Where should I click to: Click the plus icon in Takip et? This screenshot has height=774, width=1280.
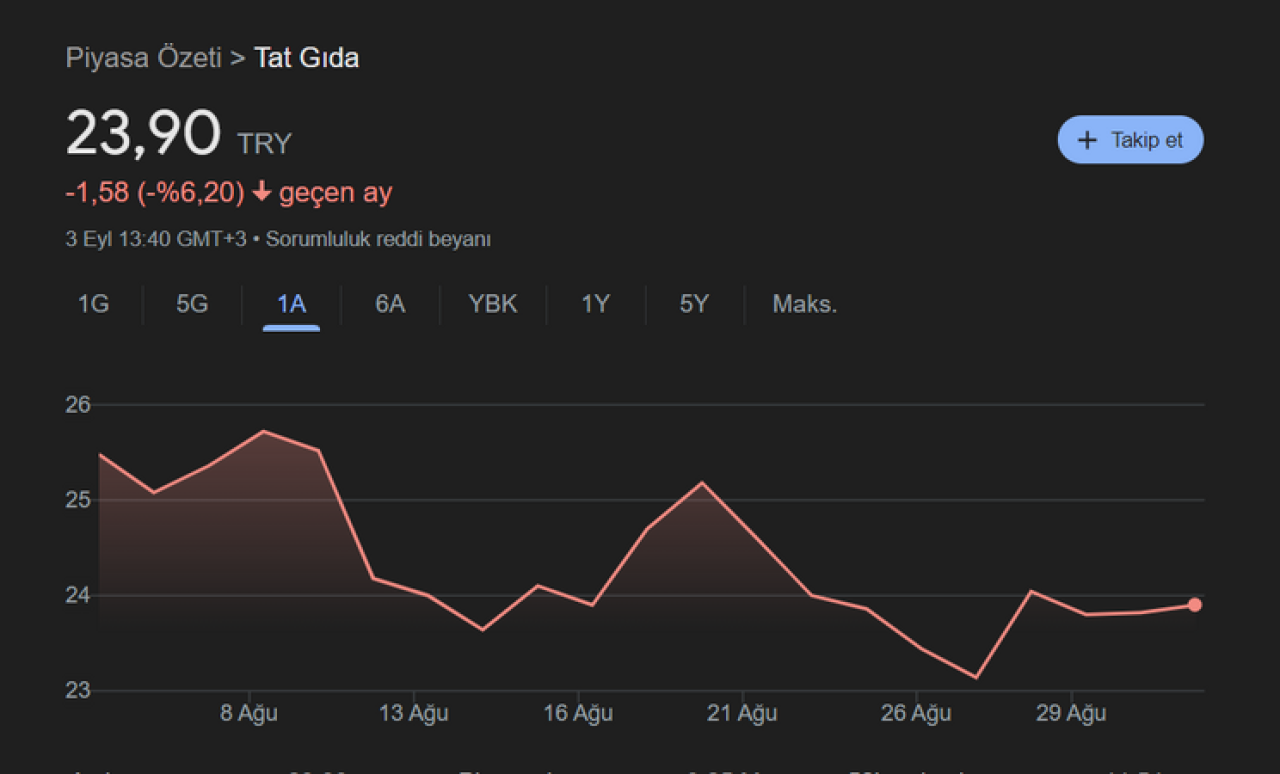(x=1087, y=140)
